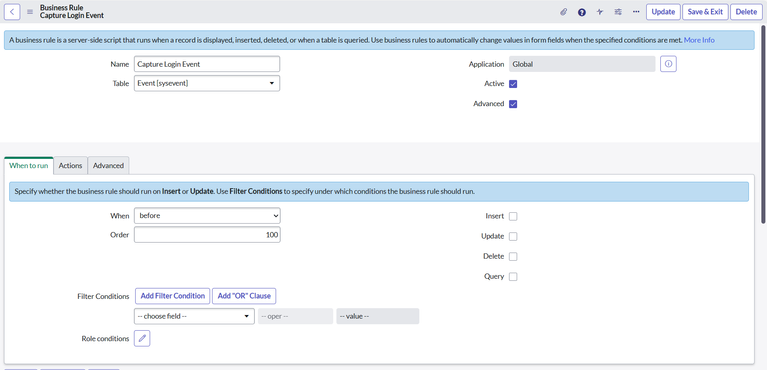This screenshot has width=767, height=370.
Task: Switch to the Actions tab
Action: tap(70, 165)
